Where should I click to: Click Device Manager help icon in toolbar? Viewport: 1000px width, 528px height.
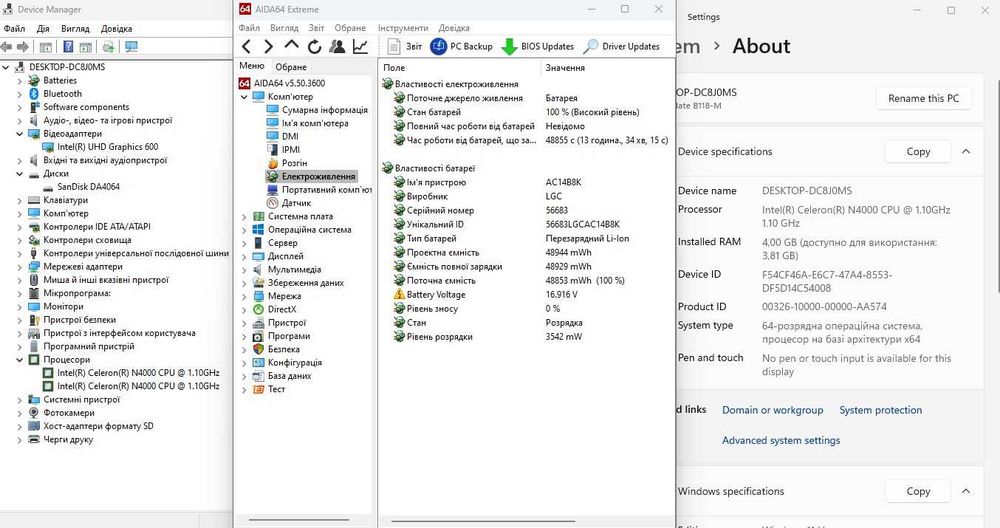(68, 47)
